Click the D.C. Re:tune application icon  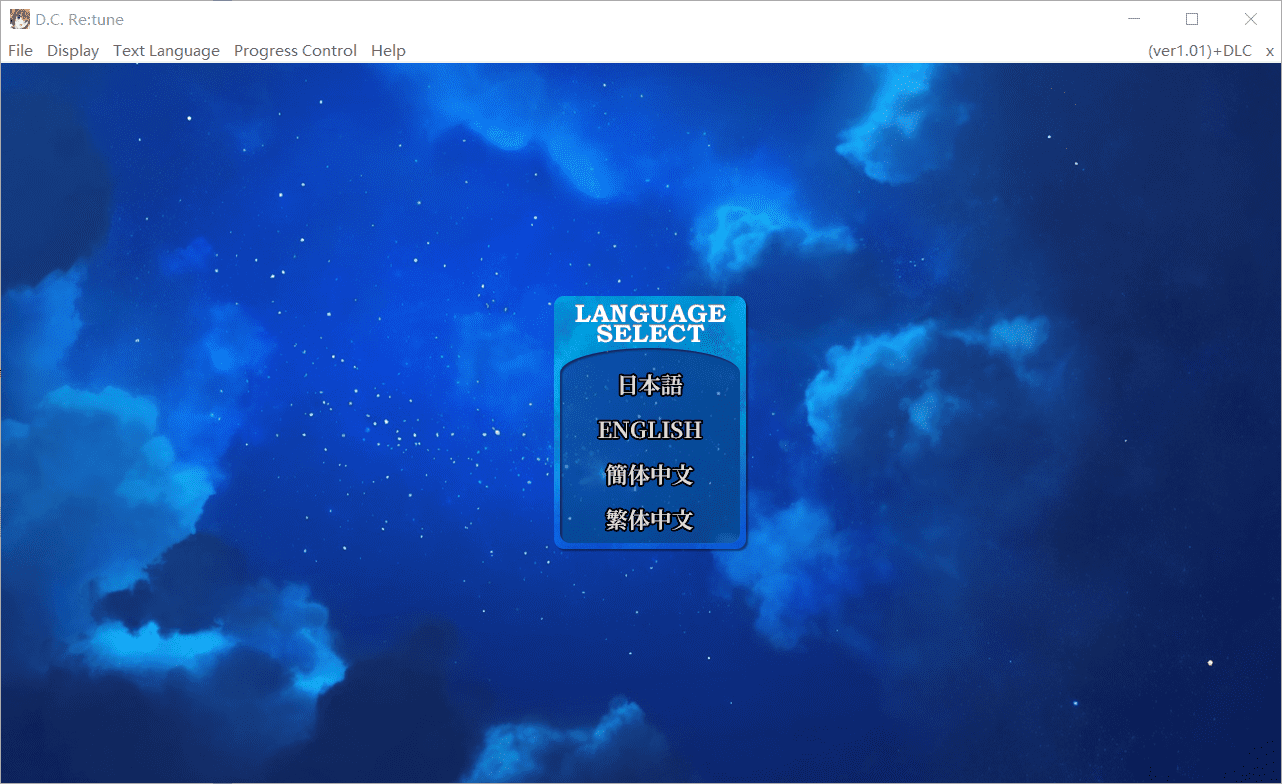click(x=19, y=18)
